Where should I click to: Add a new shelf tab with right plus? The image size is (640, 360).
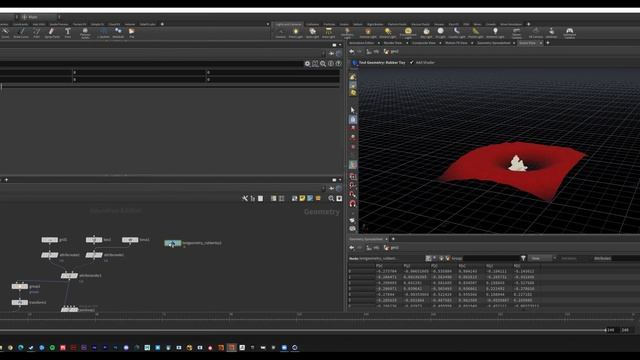(528, 24)
